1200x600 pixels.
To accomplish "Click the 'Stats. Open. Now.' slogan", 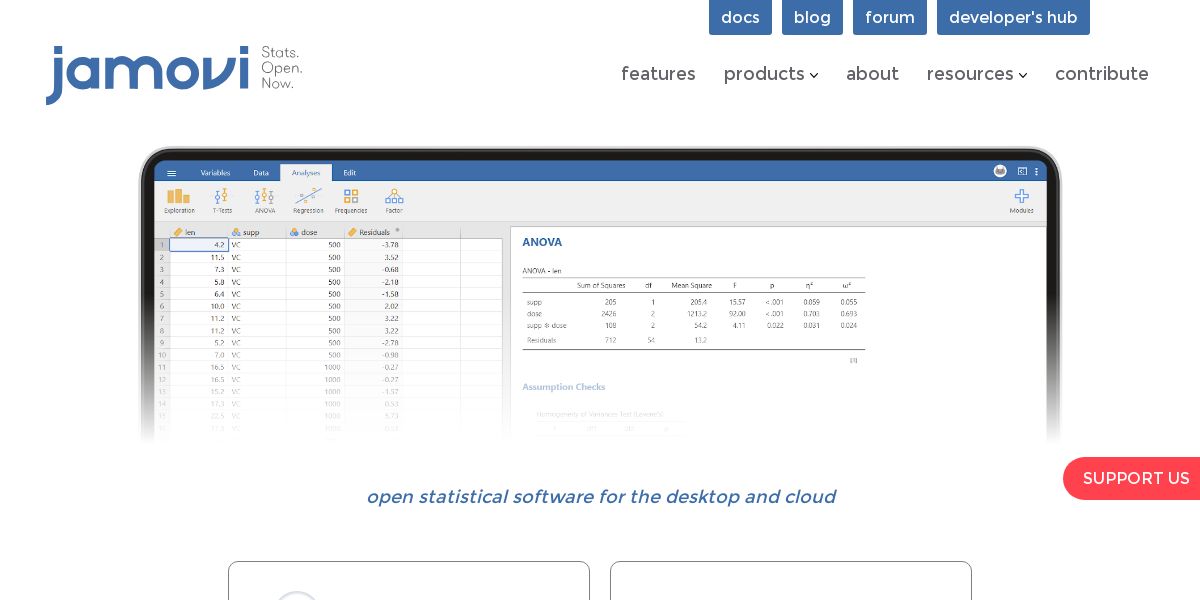I will click(281, 67).
